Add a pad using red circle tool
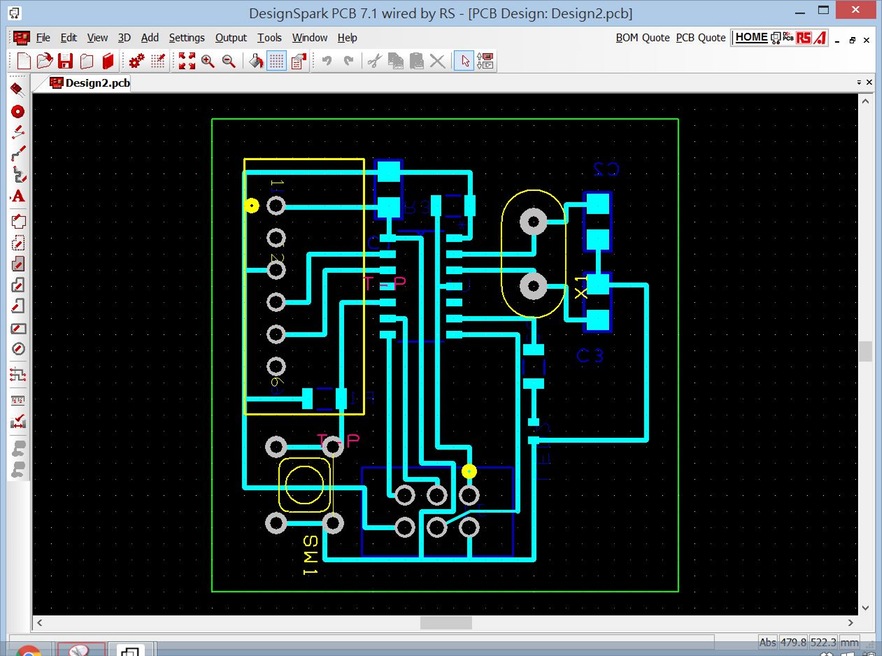This screenshot has width=882, height=656. coord(17,111)
